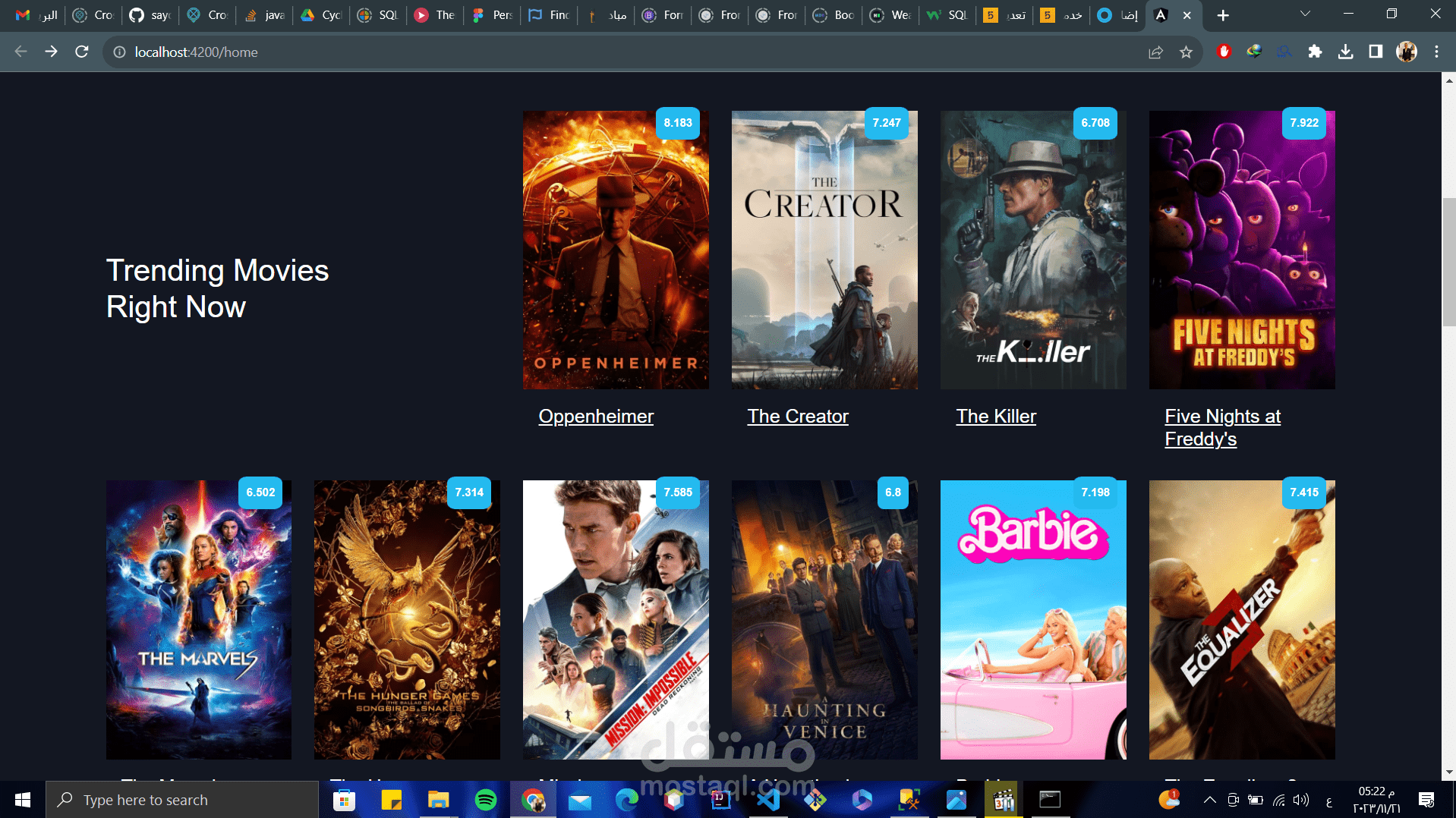Click the taskbar search box
This screenshot has width=1456, height=818.
(182, 800)
